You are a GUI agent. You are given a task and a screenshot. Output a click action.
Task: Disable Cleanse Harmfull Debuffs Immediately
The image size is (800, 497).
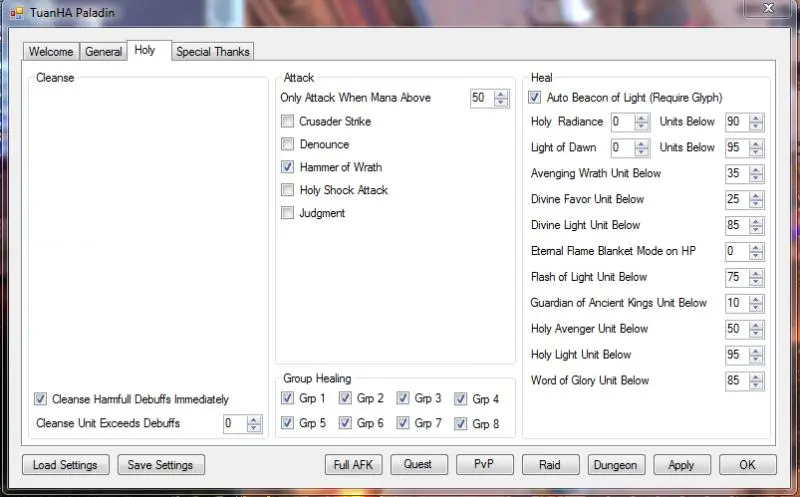41,399
